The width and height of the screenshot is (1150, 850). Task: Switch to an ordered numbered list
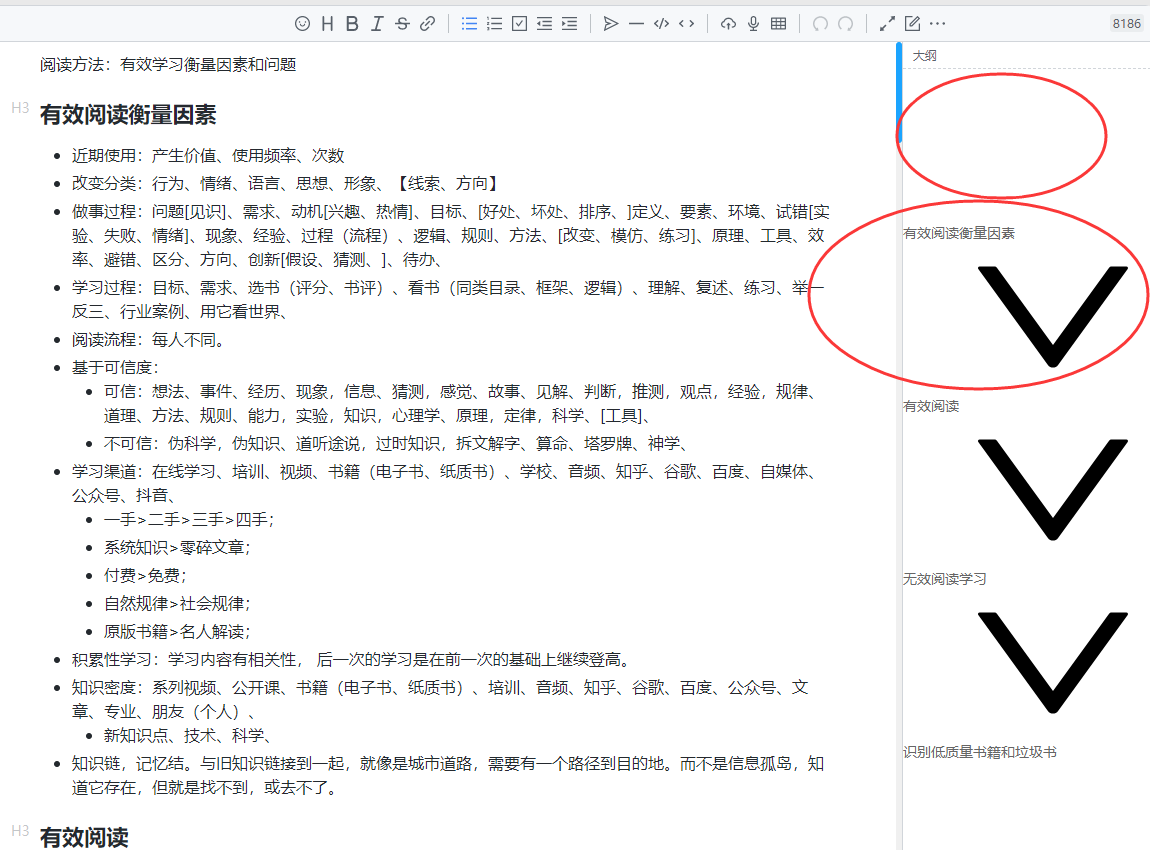coord(494,23)
